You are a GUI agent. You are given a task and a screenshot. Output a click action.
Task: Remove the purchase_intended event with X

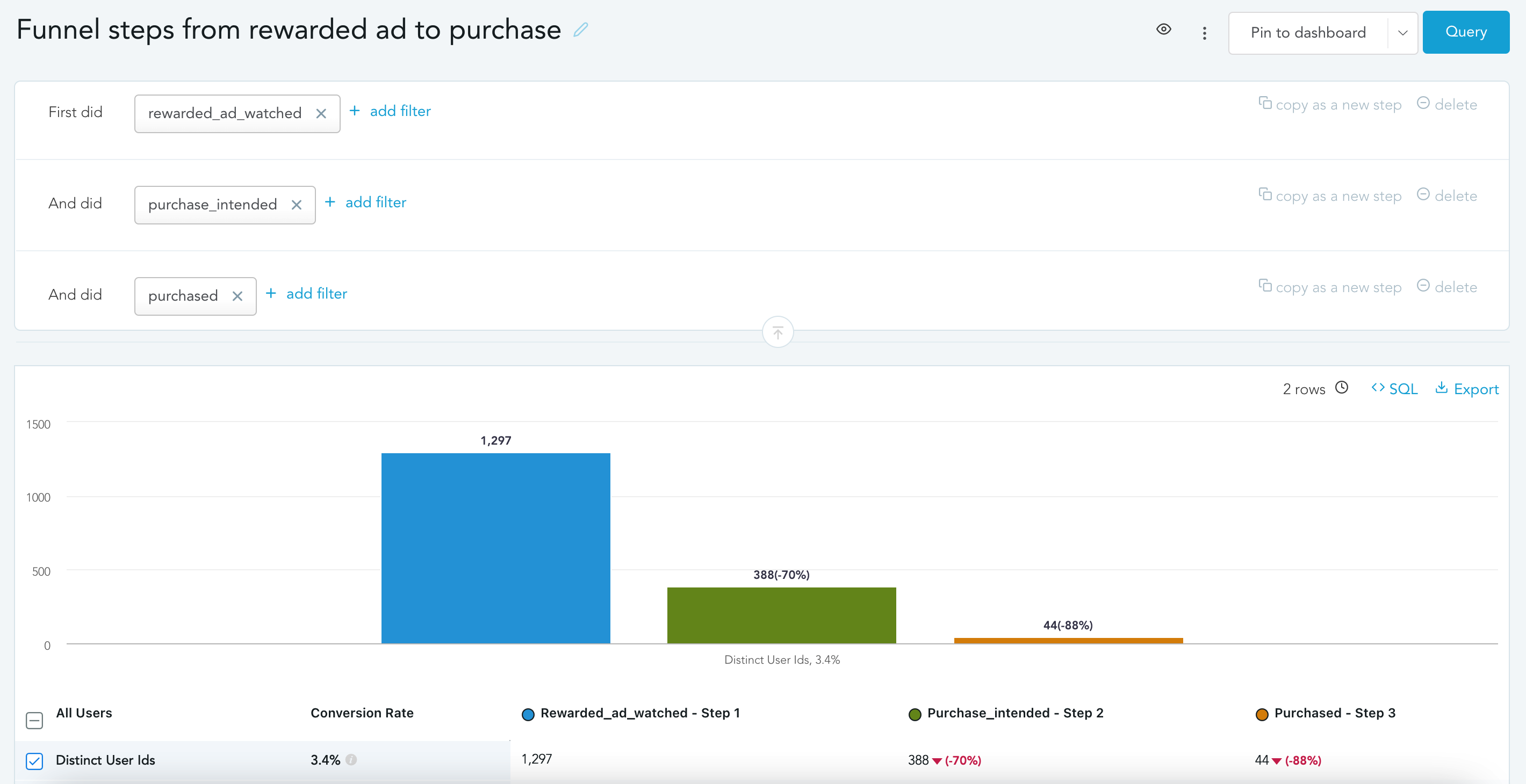pos(297,205)
